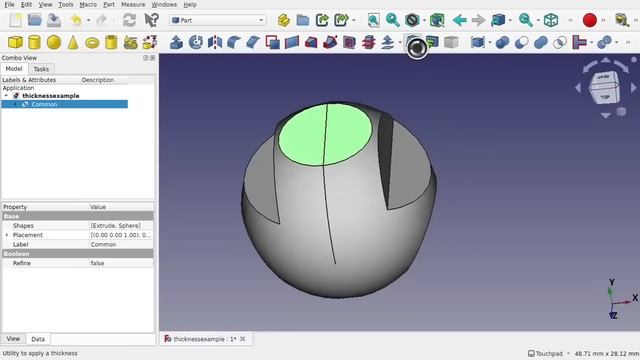Viewport: 640px width, 360px height.
Task: Expand the Placement property row
Action: (7, 235)
